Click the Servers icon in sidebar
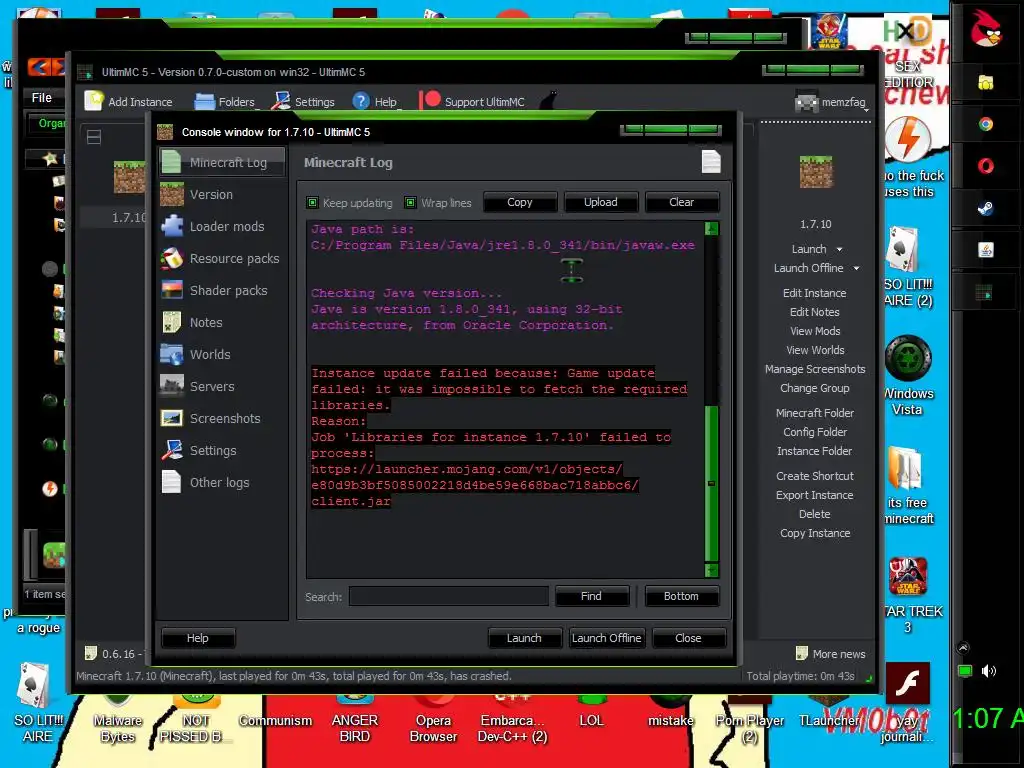Viewport: 1024px width, 768px height. (172, 387)
